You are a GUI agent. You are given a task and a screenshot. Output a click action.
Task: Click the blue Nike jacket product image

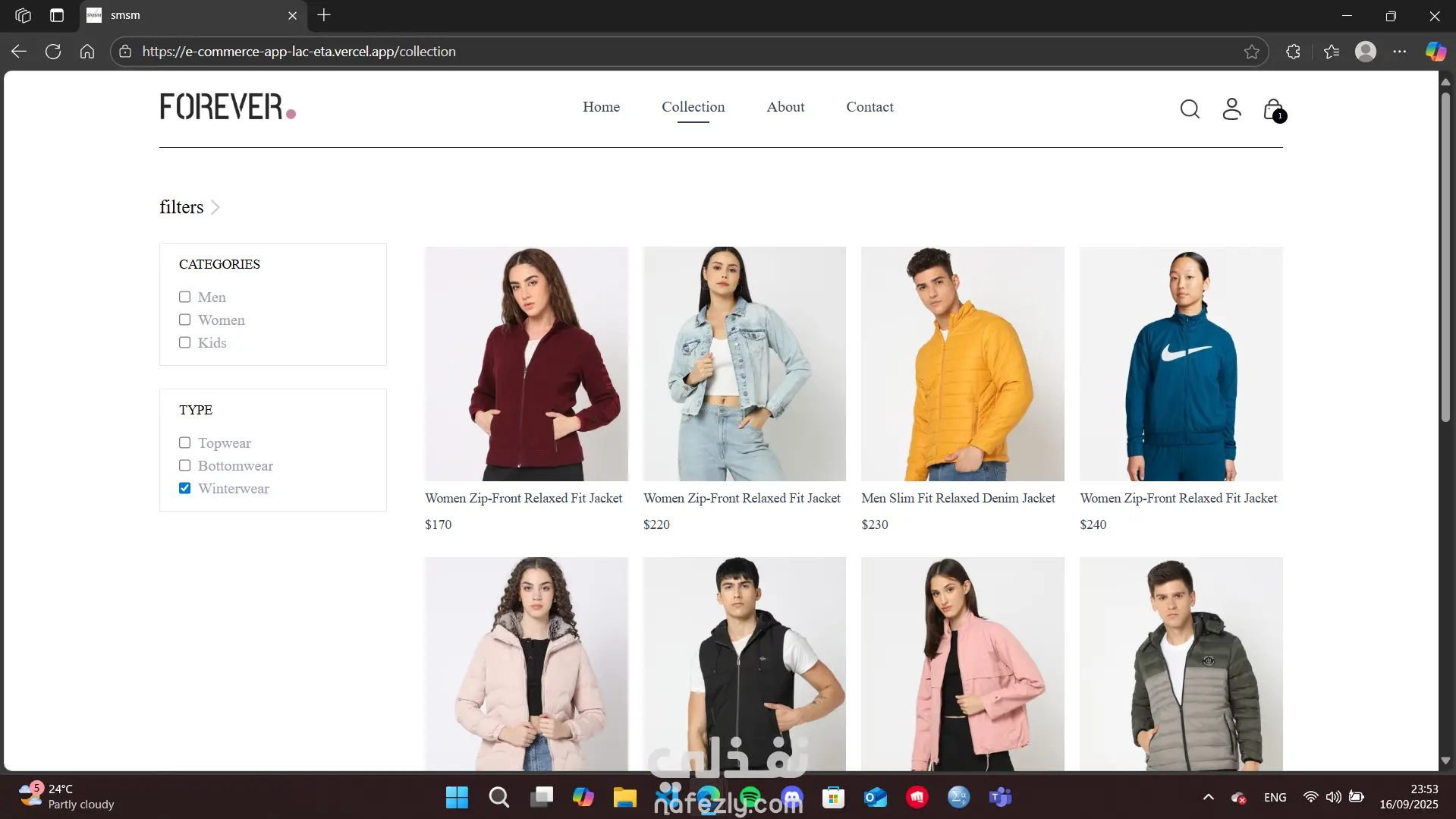click(1181, 364)
